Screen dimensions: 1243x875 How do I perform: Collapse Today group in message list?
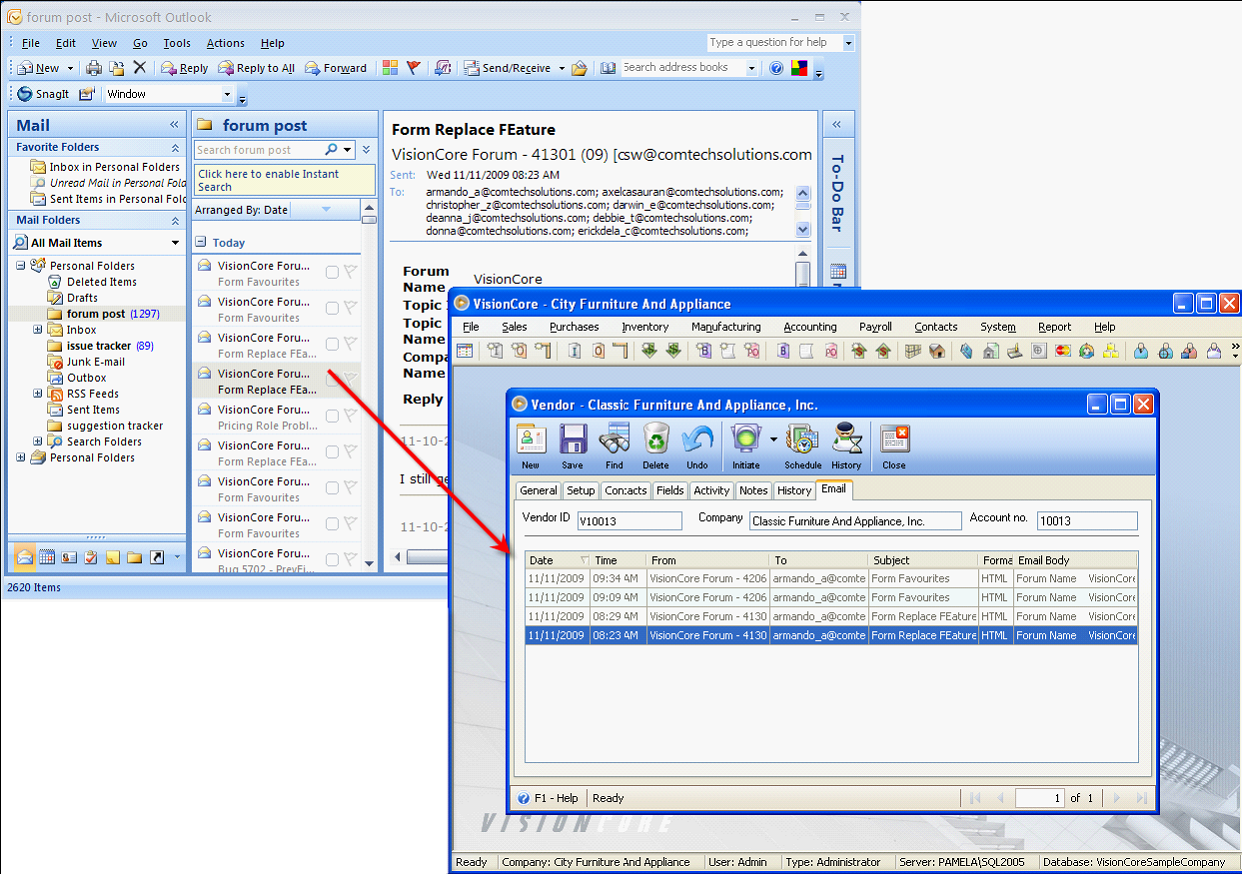pyautogui.click(x=200, y=242)
